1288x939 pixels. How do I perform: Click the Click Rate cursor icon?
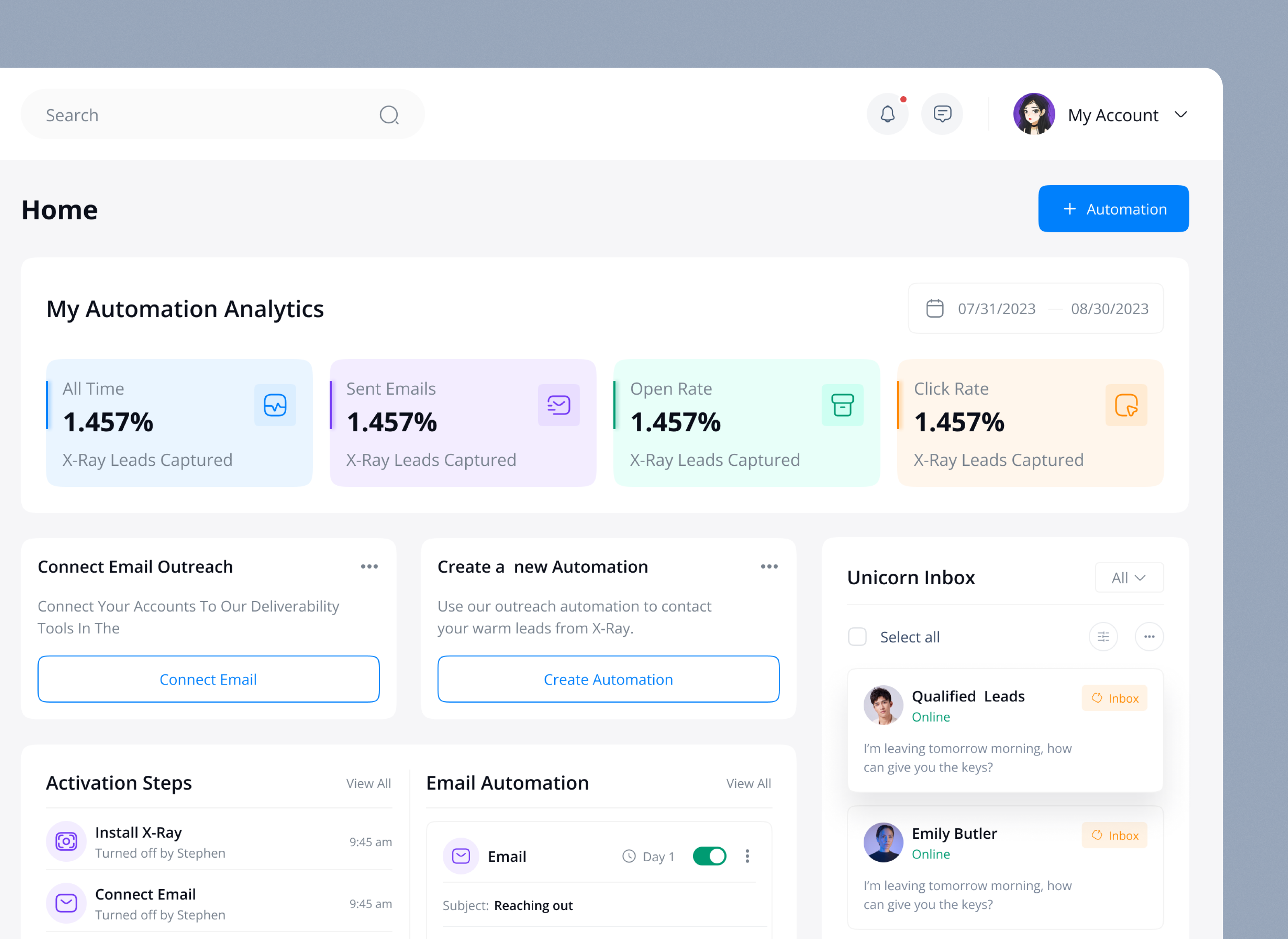1126,405
